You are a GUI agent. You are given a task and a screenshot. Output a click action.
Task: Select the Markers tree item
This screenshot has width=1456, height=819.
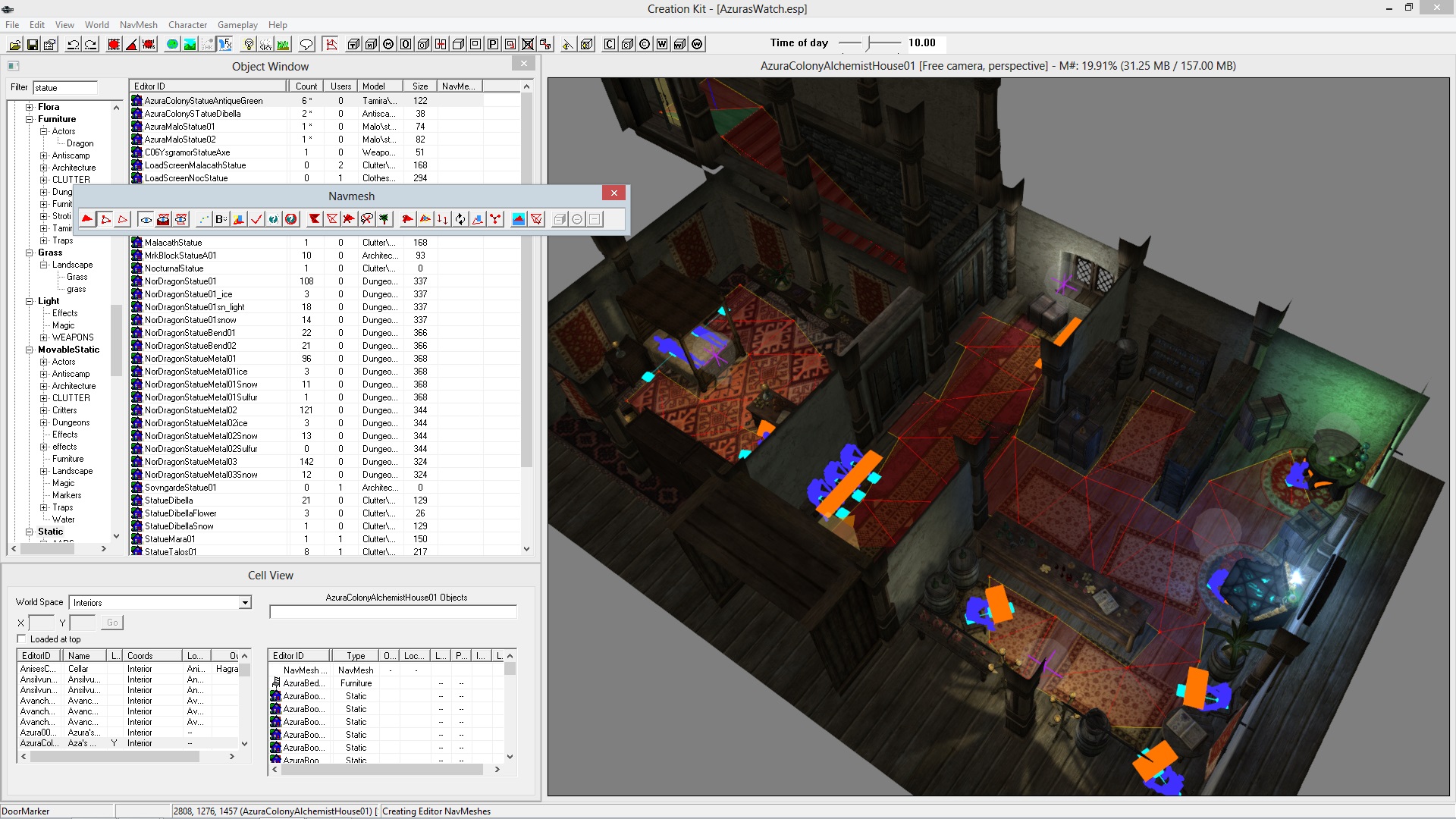point(67,495)
